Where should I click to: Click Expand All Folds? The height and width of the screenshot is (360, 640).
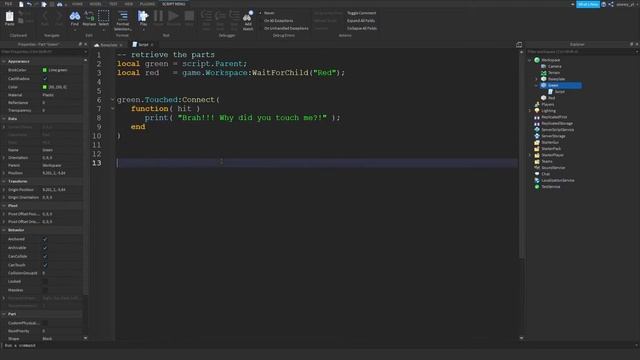pos(361,21)
